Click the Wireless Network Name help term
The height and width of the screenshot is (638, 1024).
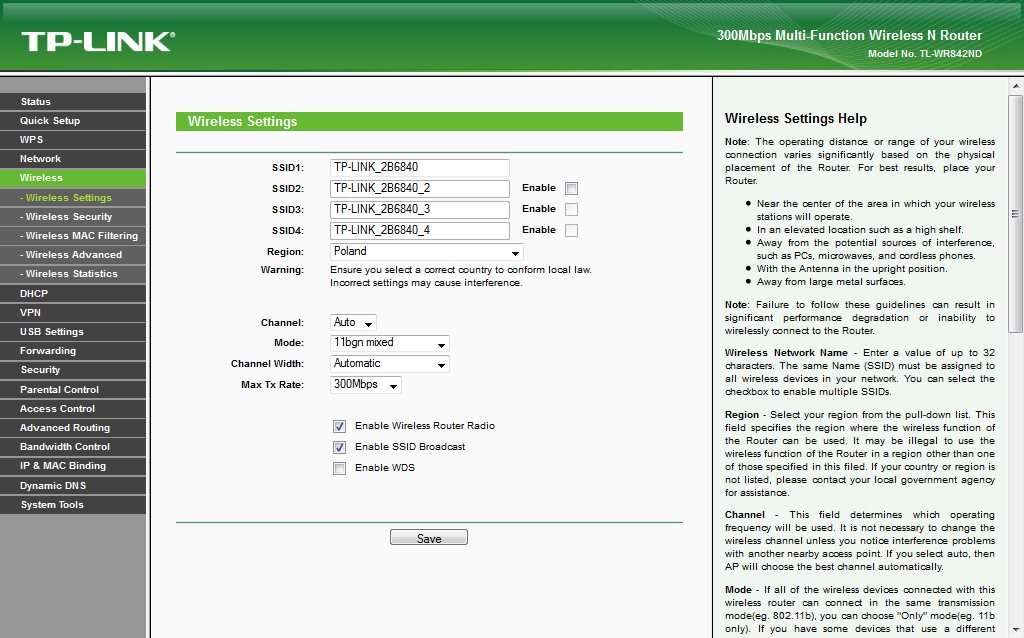pos(786,353)
